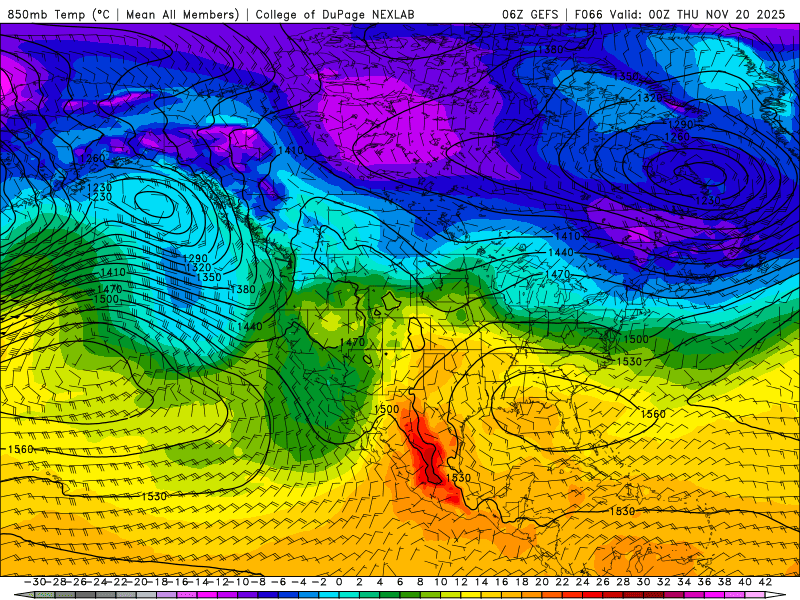Click the 20 value on the temperature scale

click(542, 582)
